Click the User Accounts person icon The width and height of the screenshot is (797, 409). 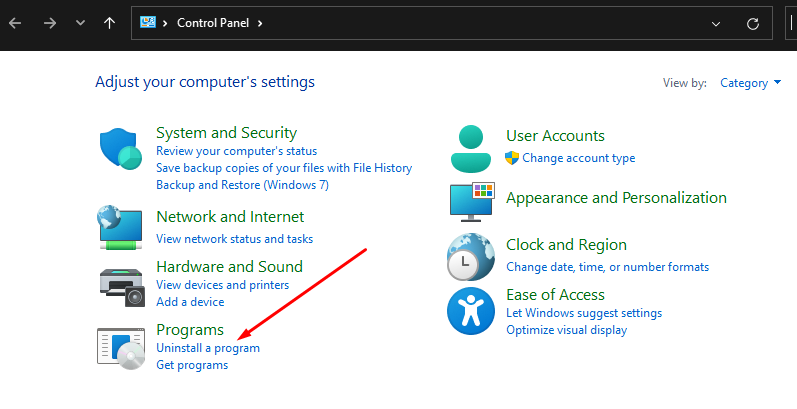tap(471, 149)
